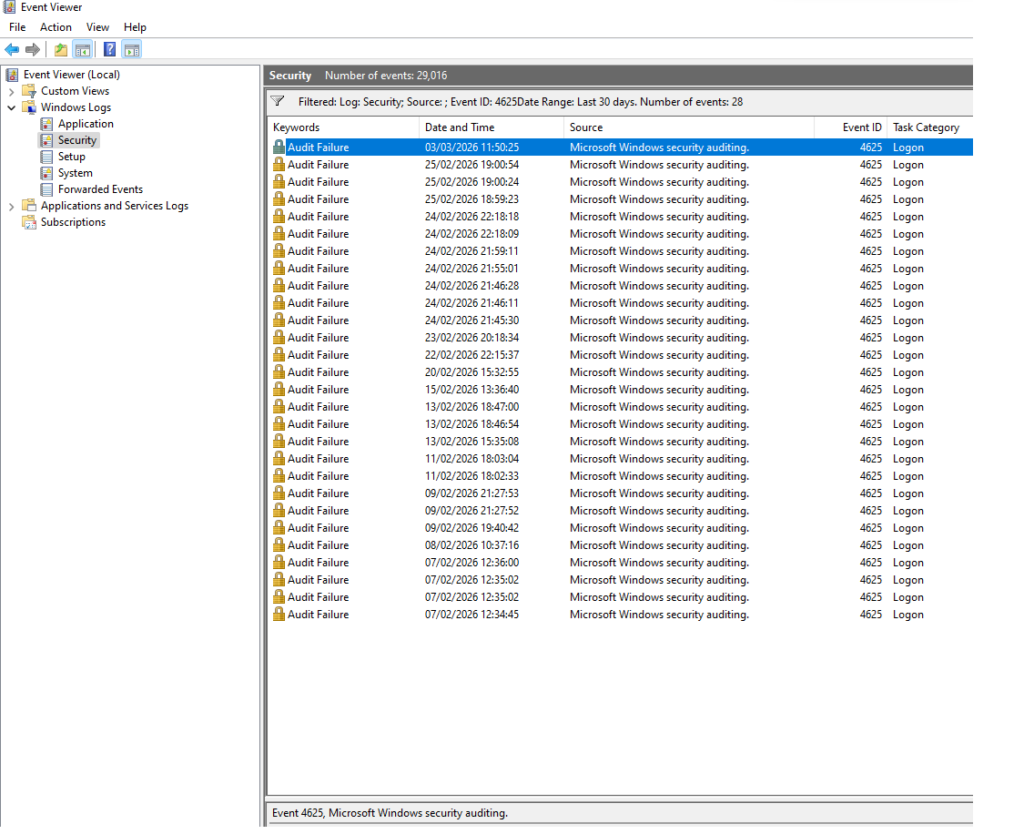The width and height of the screenshot is (1024, 834).
Task: Sort by the Date and Time column header
Action: [x=459, y=127]
